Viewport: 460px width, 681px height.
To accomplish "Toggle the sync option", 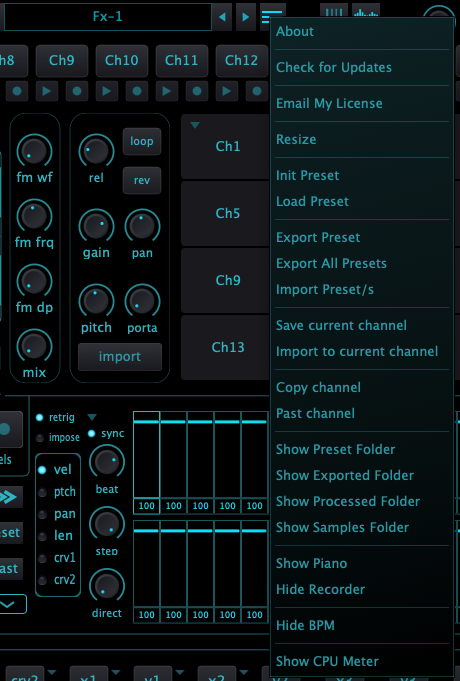I will point(92,433).
